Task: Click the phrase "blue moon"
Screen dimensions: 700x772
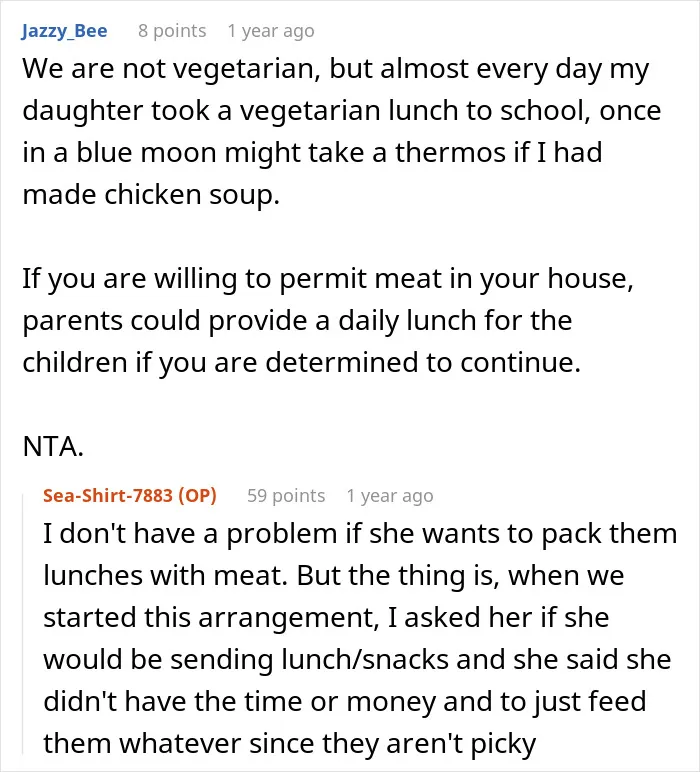Action: coord(146,152)
